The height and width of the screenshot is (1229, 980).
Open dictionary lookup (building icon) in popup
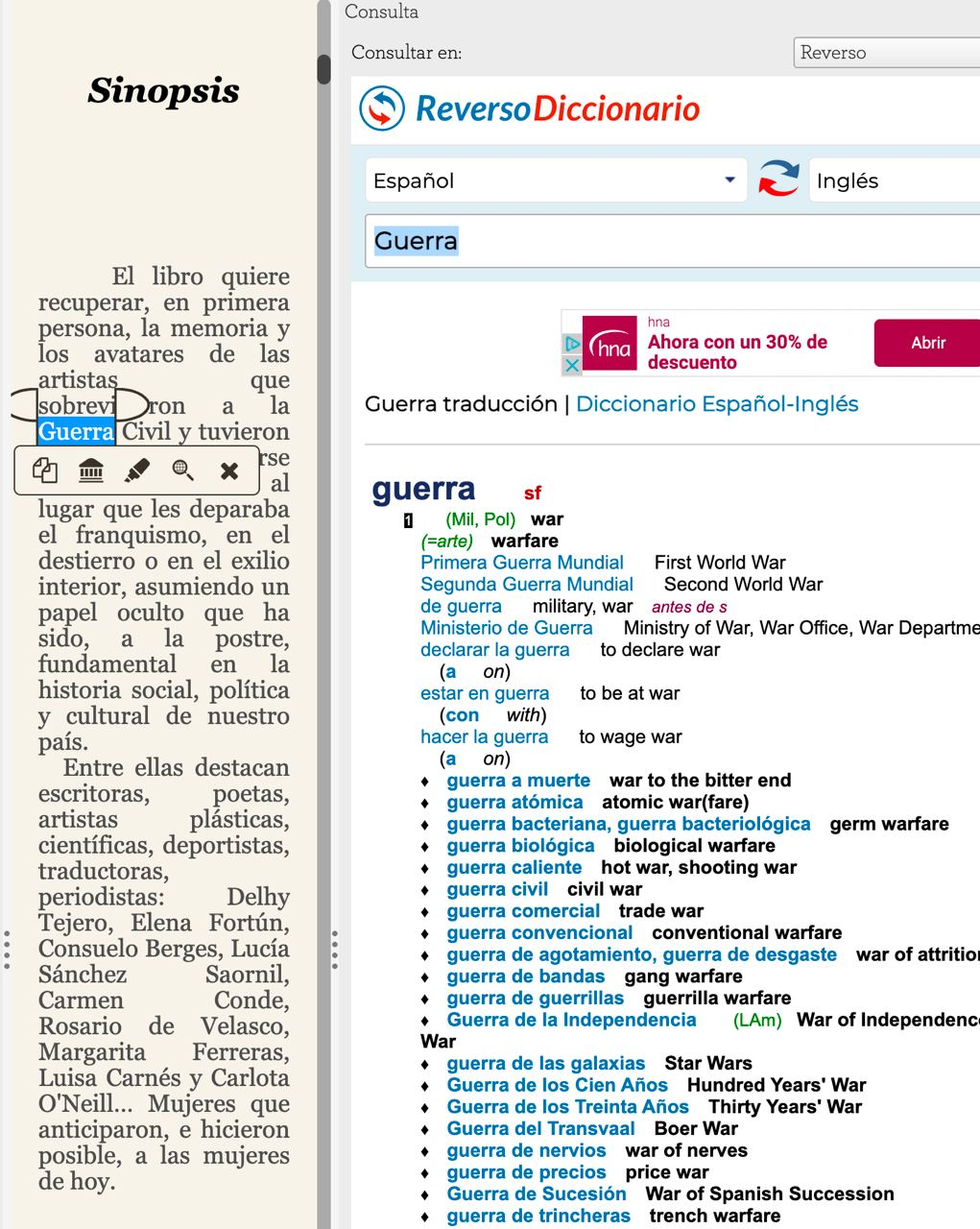(x=91, y=470)
